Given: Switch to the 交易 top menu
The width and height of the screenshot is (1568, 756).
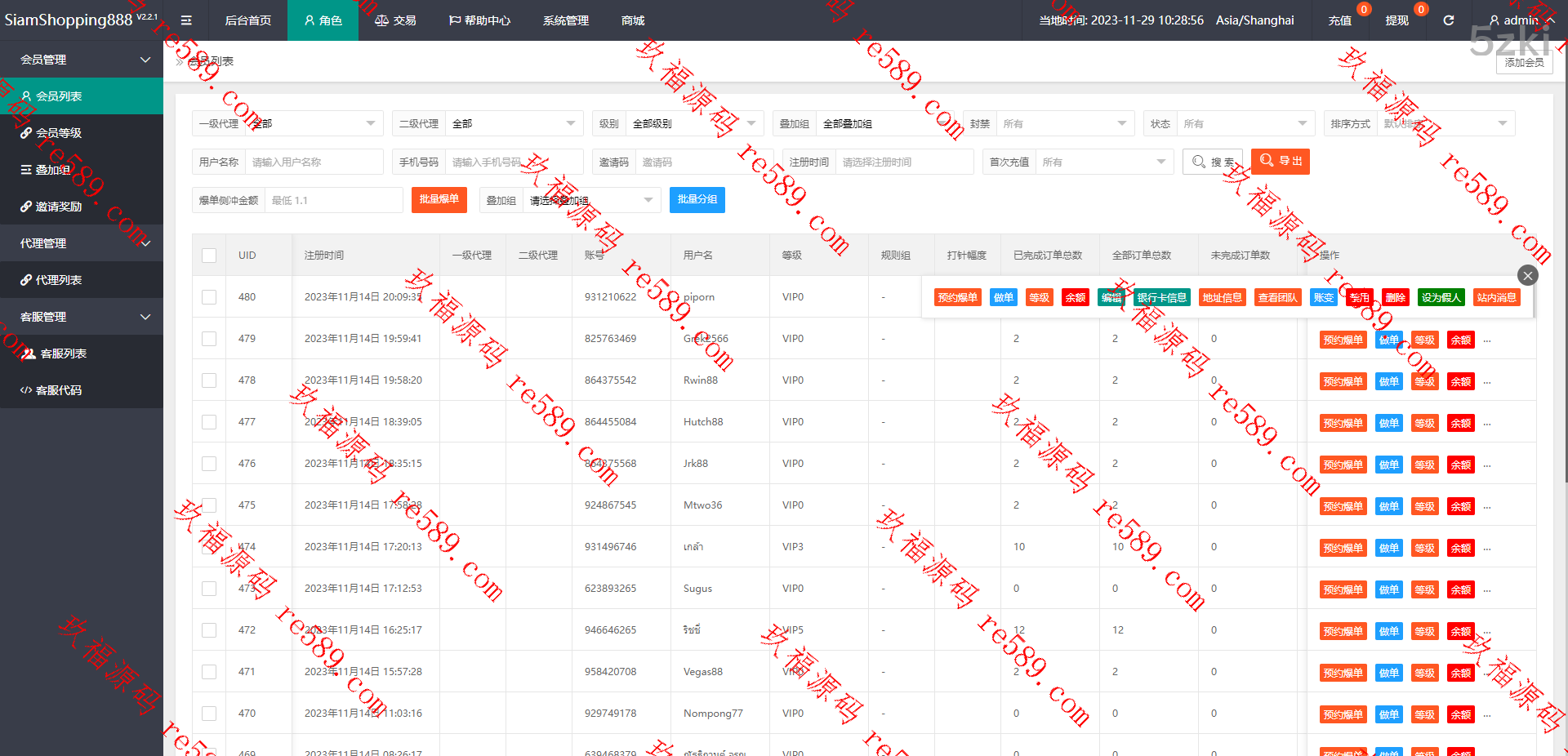Looking at the screenshot, I should [x=395, y=20].
